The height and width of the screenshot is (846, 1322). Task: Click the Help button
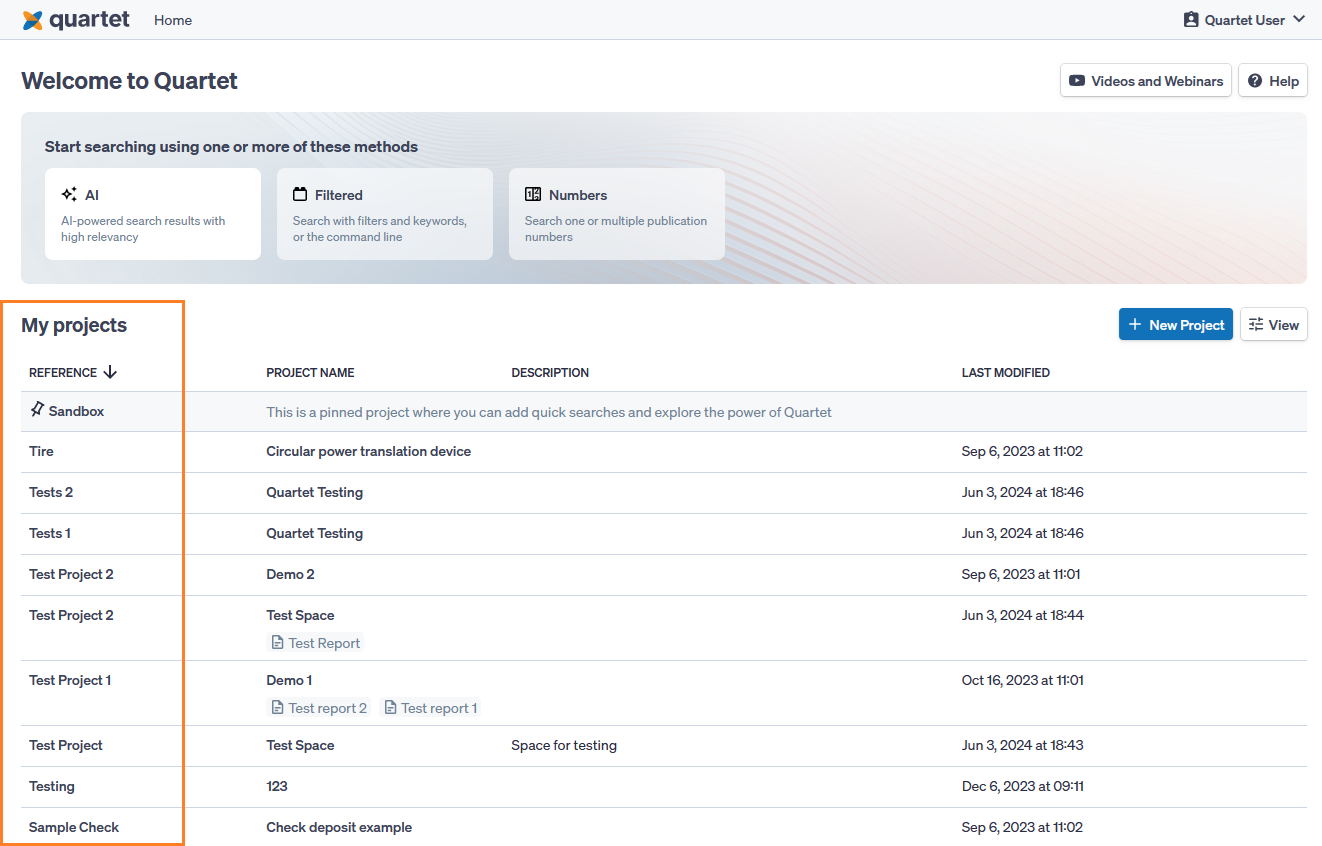coord(1273,81)
